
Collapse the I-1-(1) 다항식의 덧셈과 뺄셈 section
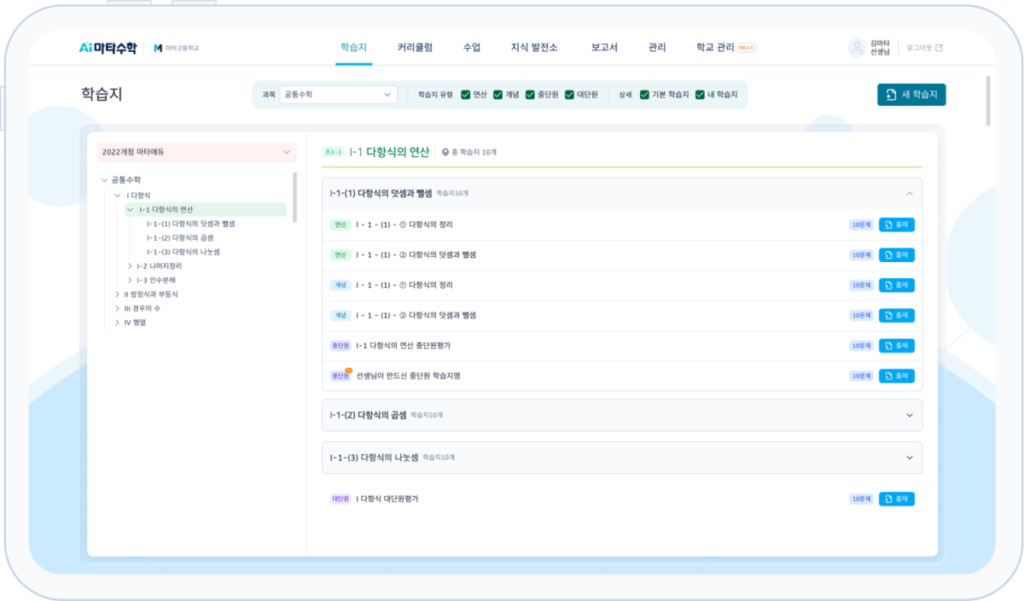909,193
